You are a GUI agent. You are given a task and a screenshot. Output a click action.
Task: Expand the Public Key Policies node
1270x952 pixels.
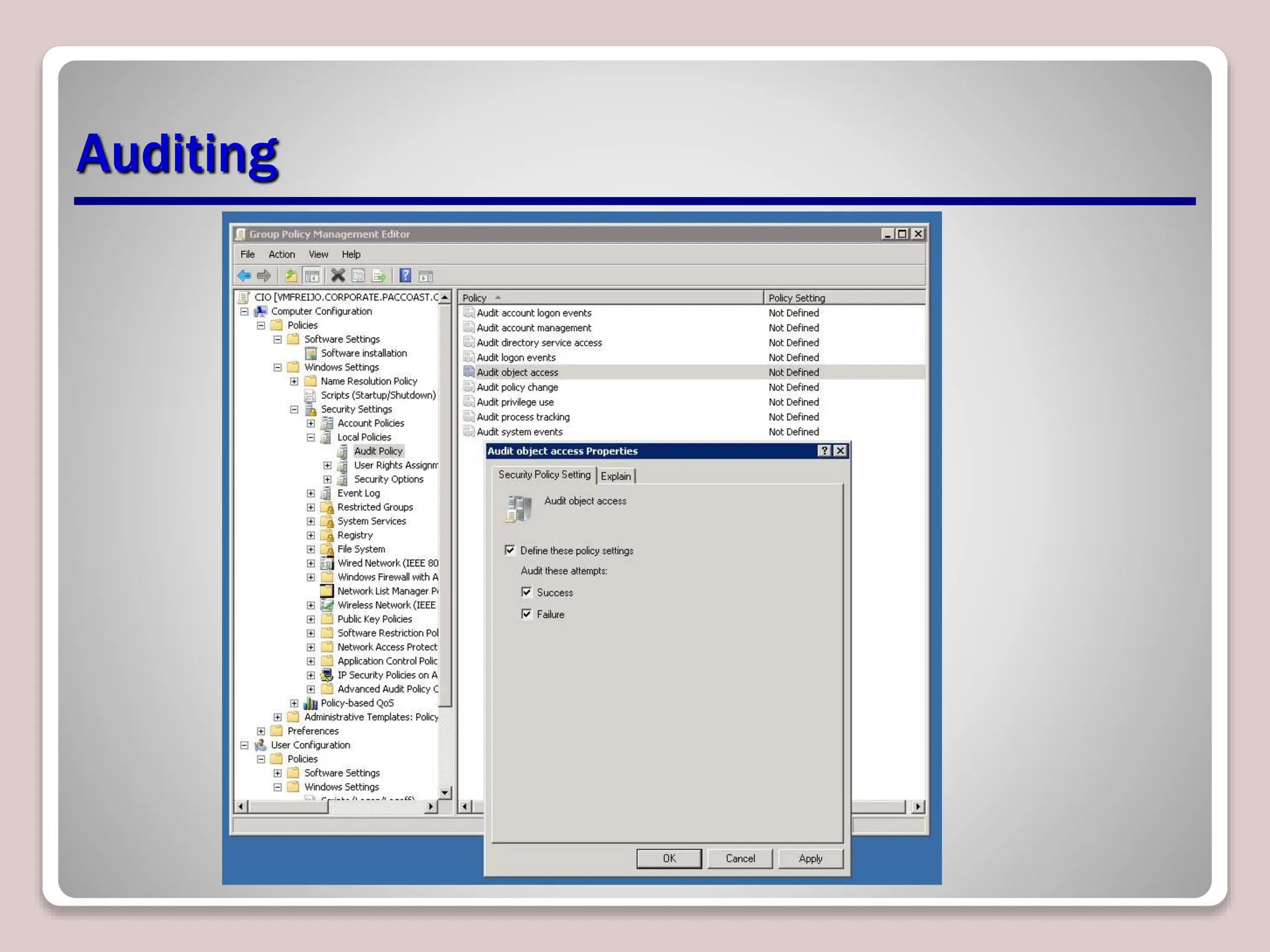pyautogui.click(x=311, y=619)
